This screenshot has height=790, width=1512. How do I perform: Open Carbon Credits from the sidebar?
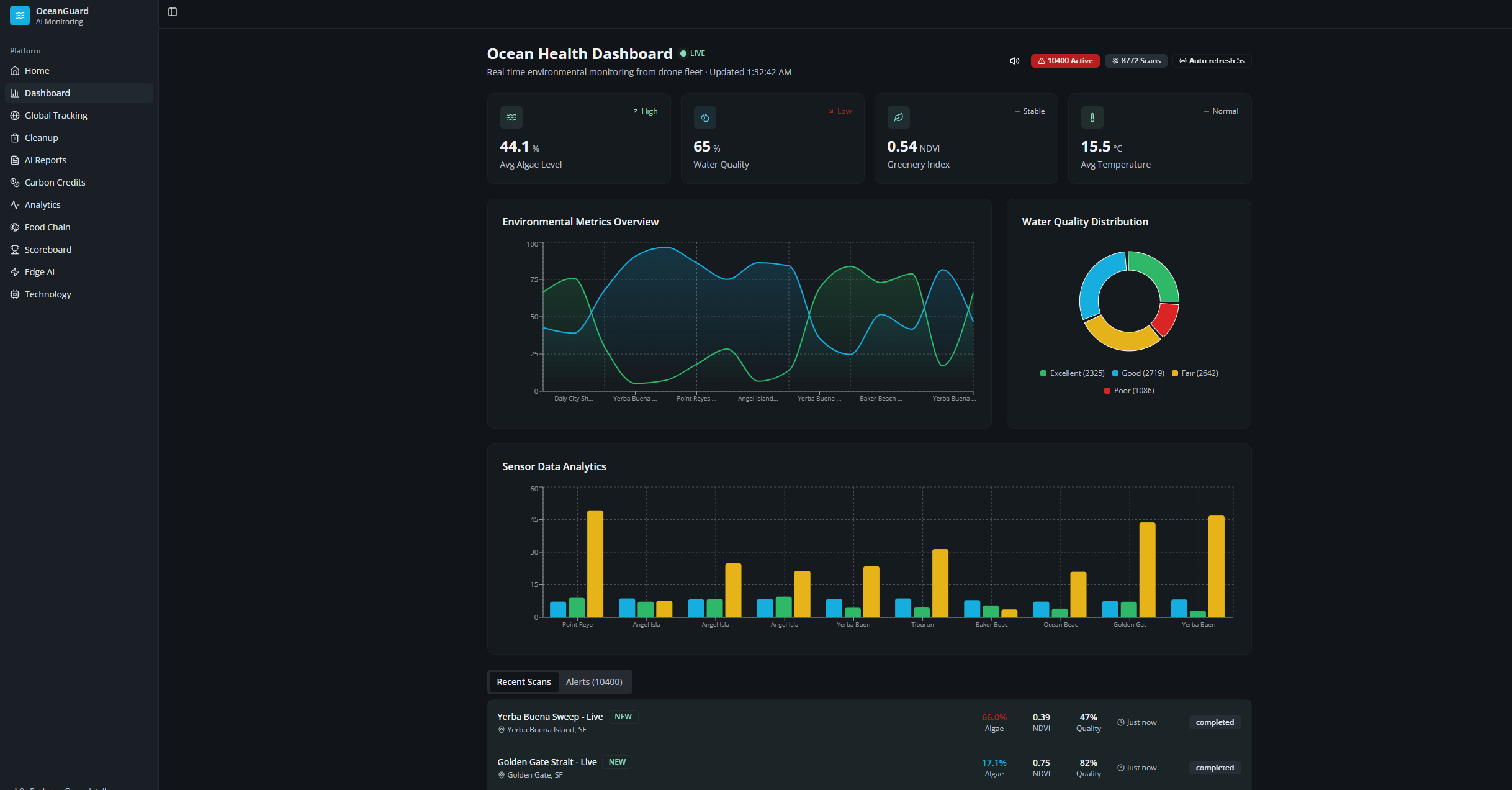pyautogui.click(x=55, y=183)
